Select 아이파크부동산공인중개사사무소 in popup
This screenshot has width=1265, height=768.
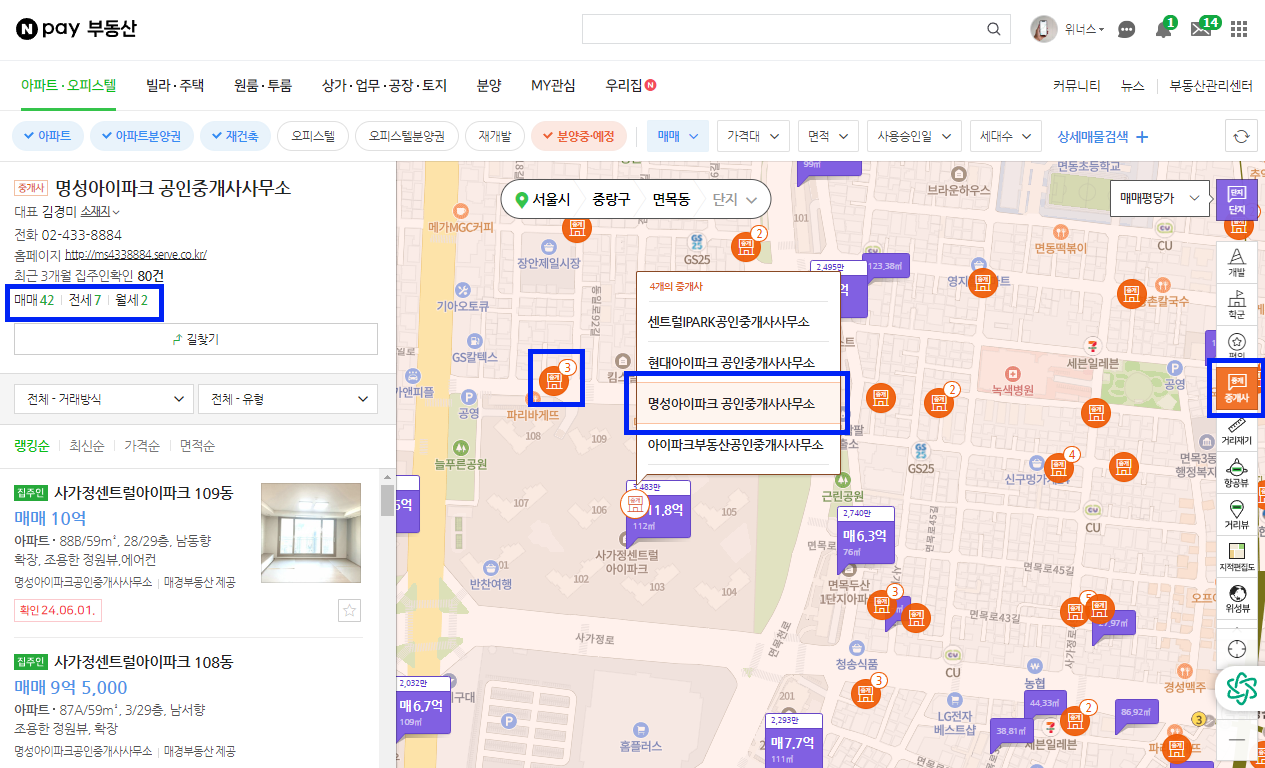[x=738, y=445]
